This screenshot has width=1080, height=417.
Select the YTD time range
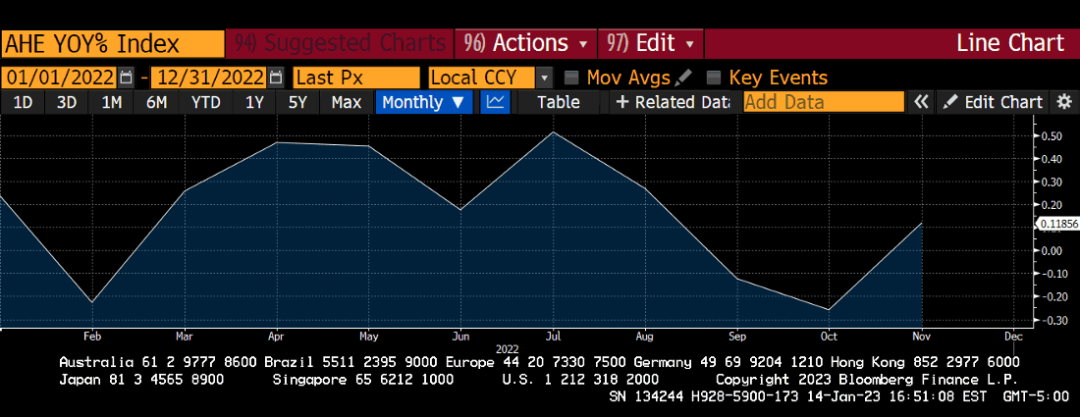(206, 102)
